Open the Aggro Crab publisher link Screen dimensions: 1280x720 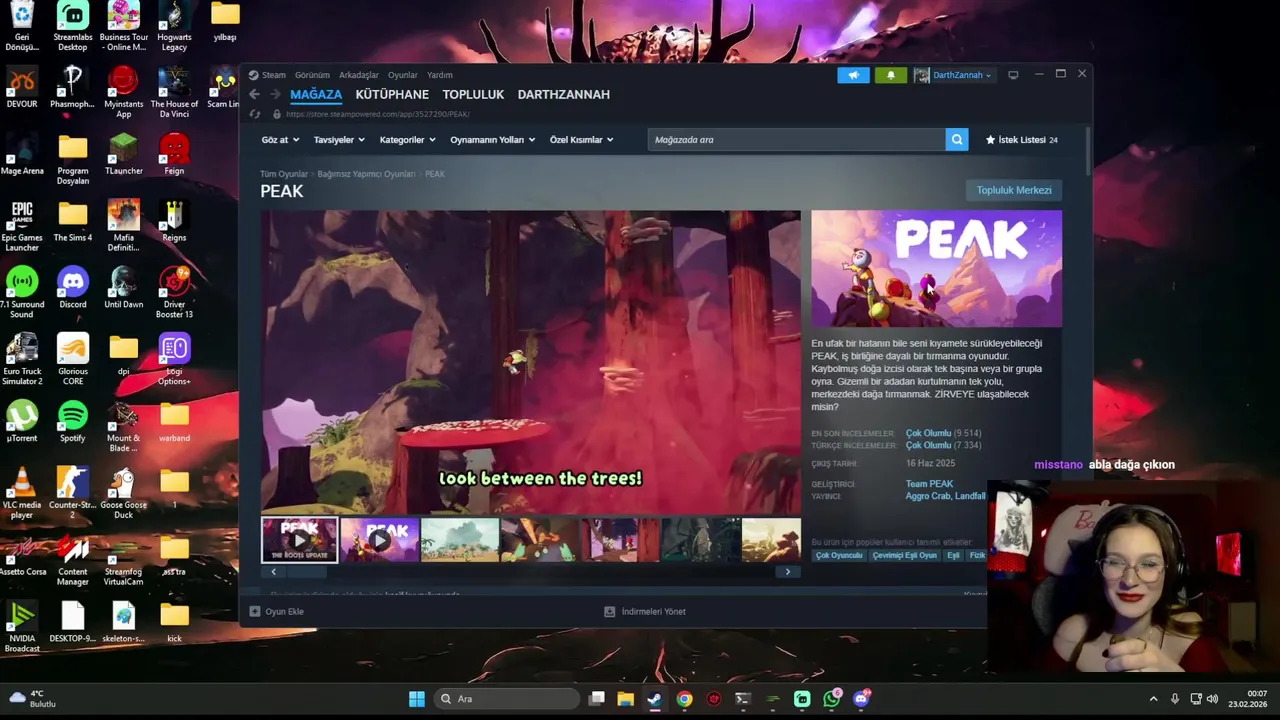coord(929,496)
